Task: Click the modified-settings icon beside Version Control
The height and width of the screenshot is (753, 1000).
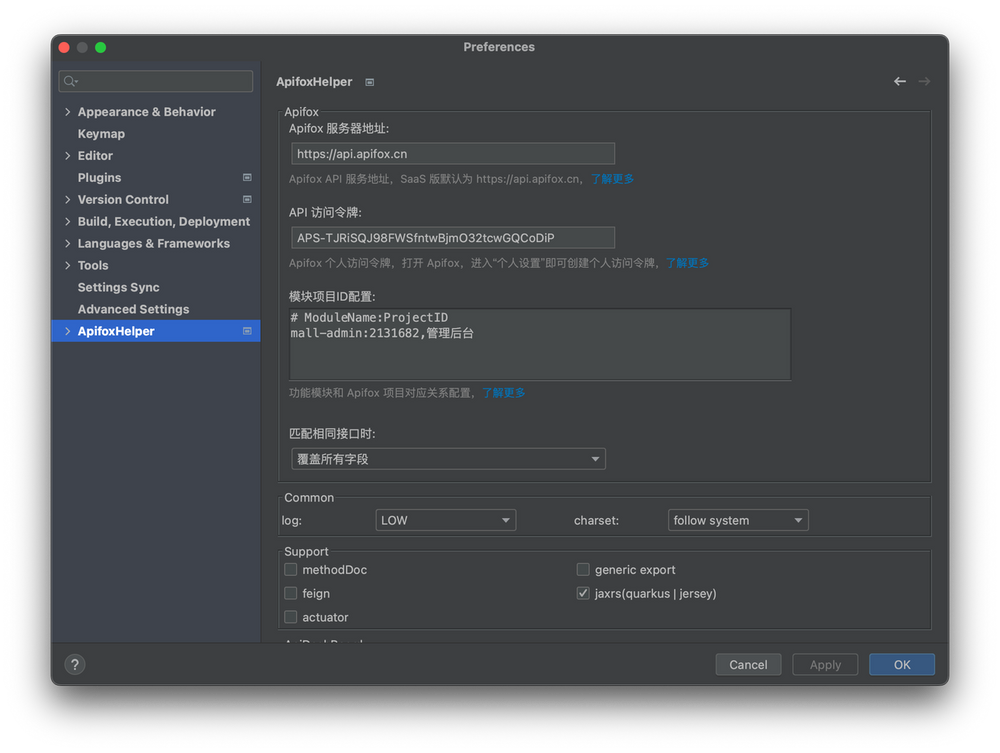Action: click(246, 199)
